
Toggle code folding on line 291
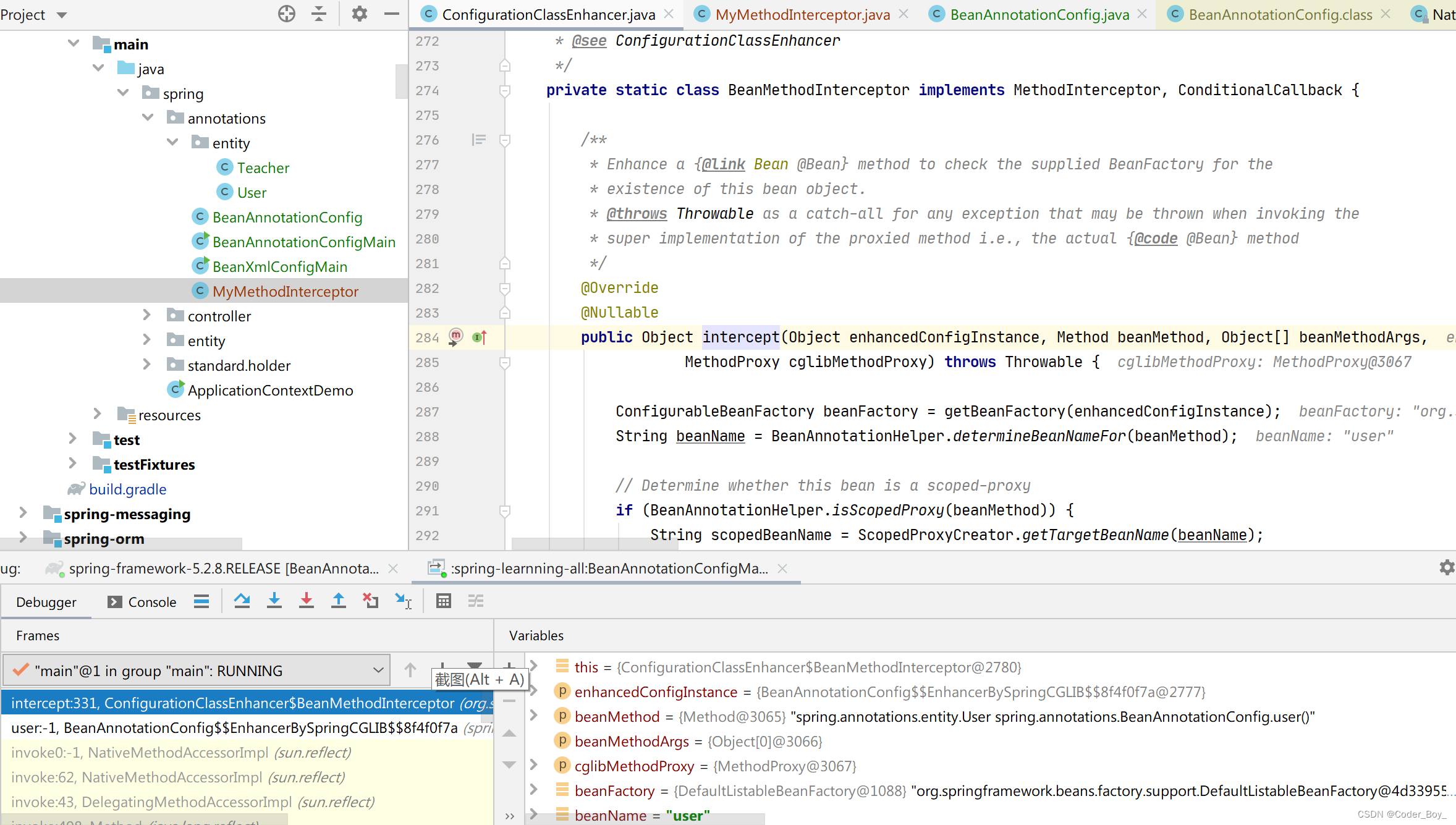[504, 511]
